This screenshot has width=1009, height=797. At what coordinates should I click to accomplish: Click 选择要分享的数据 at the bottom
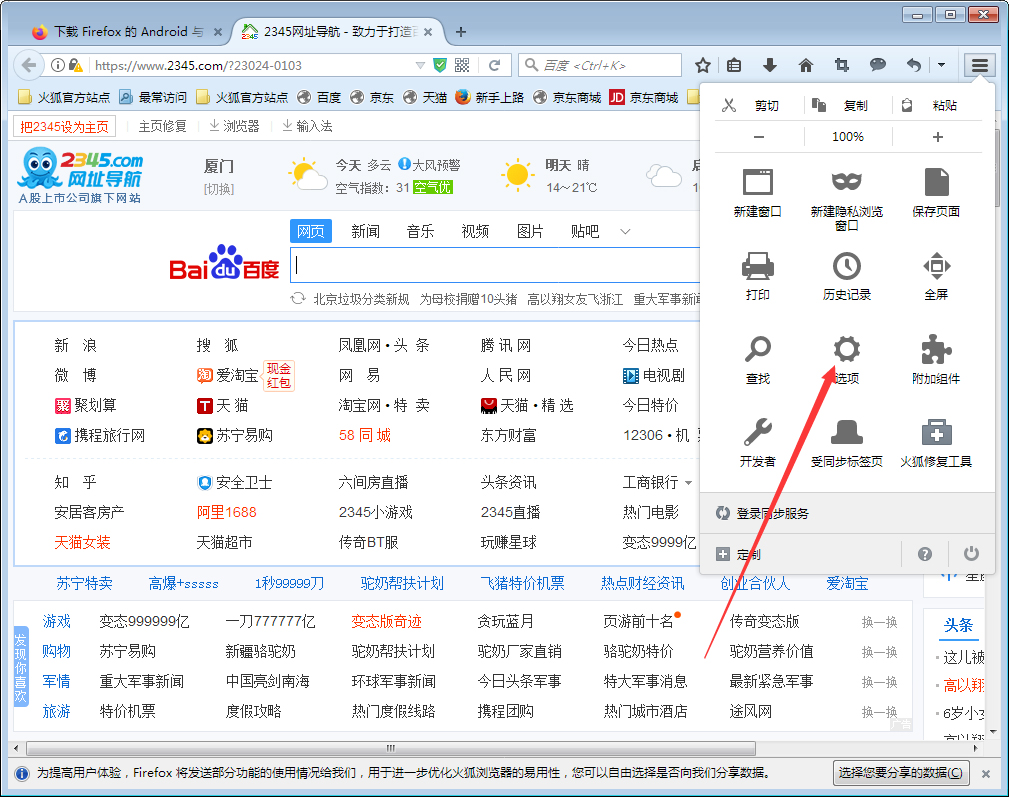pos(900,773)
